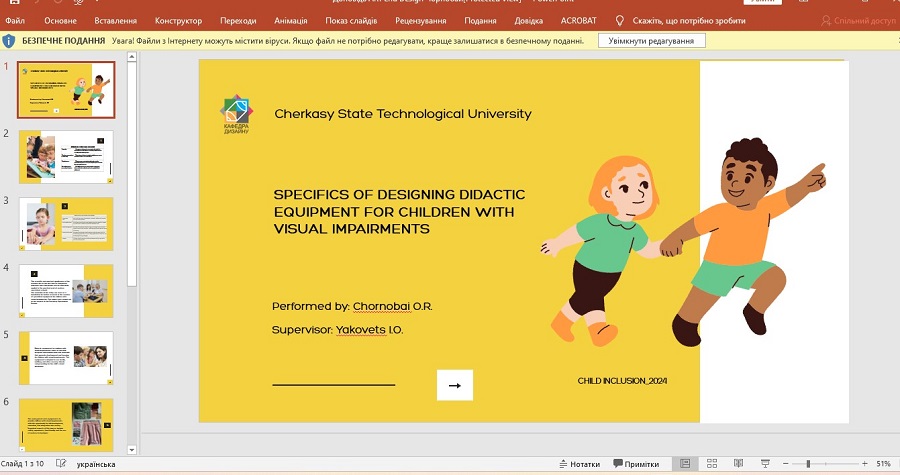Viewport: 900px width, 475px height.
Task: Switch to the Основне ribbon tab
Action: [x=60, y=21]
